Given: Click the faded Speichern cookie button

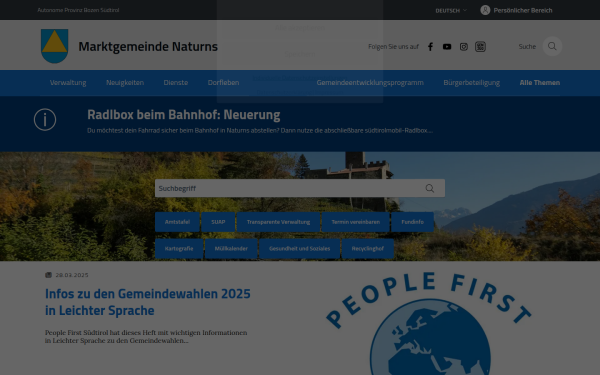Looking at the screenshot, I should pos(300,54).
